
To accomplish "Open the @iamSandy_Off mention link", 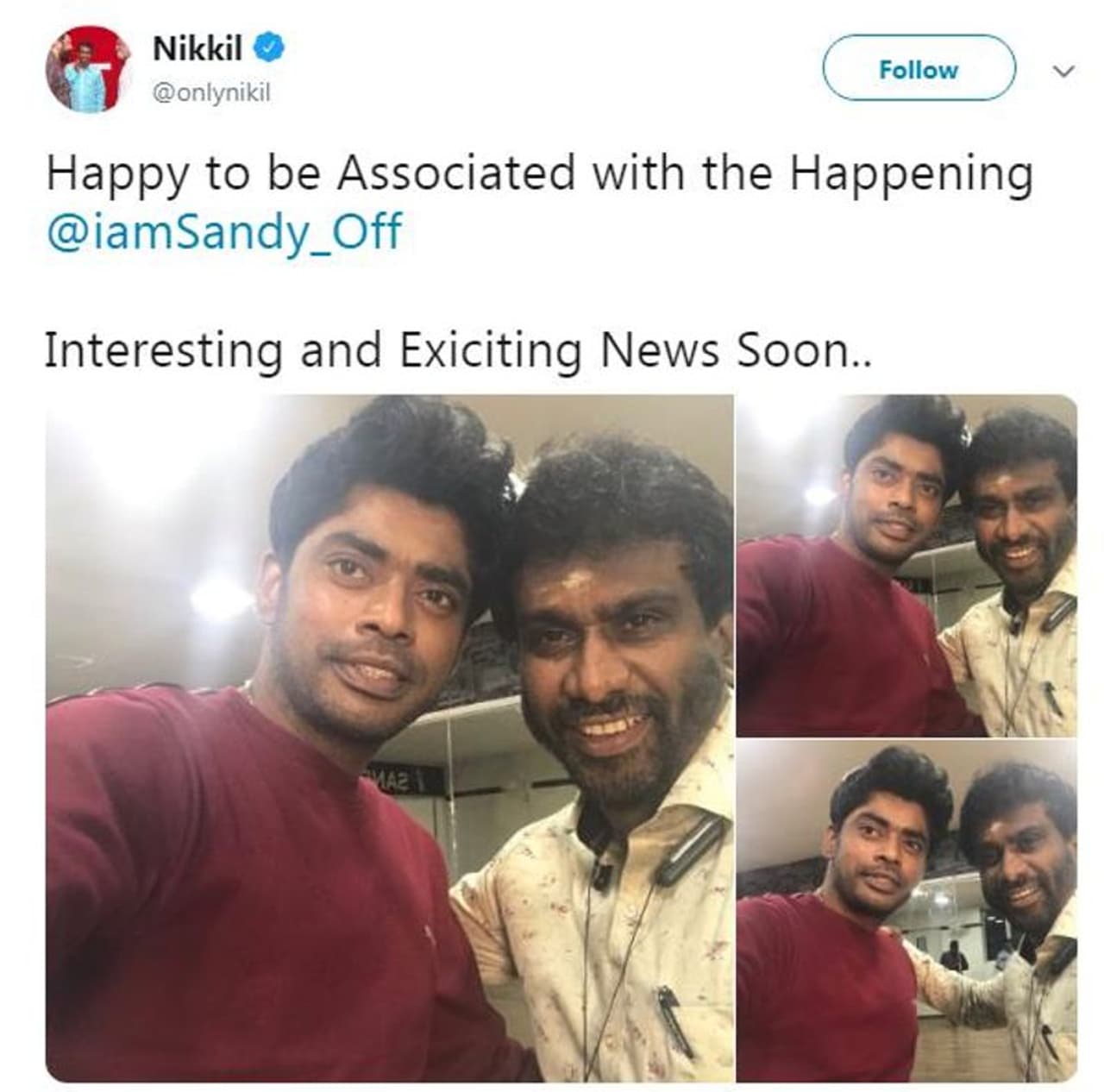I will 224,232.
